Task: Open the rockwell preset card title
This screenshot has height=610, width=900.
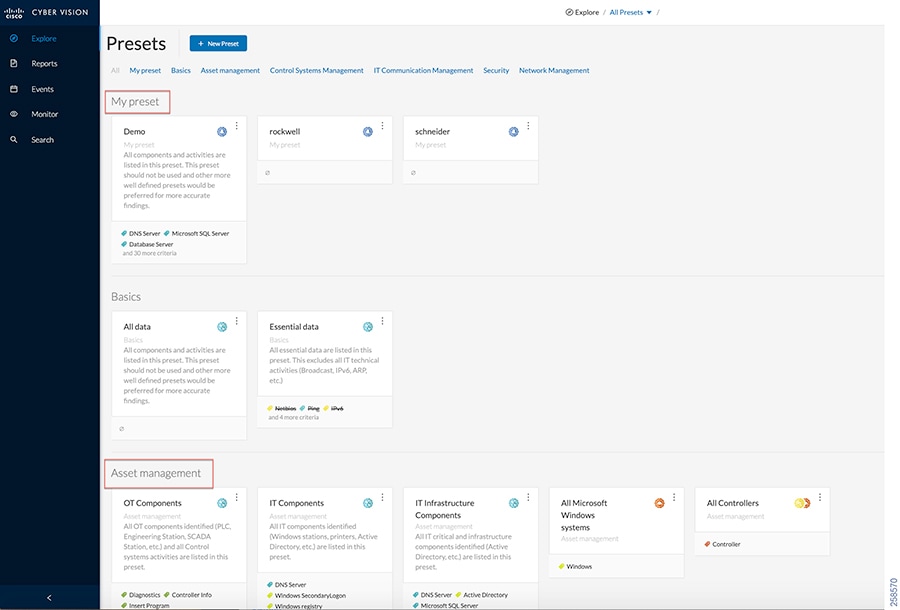Action: 285,131
